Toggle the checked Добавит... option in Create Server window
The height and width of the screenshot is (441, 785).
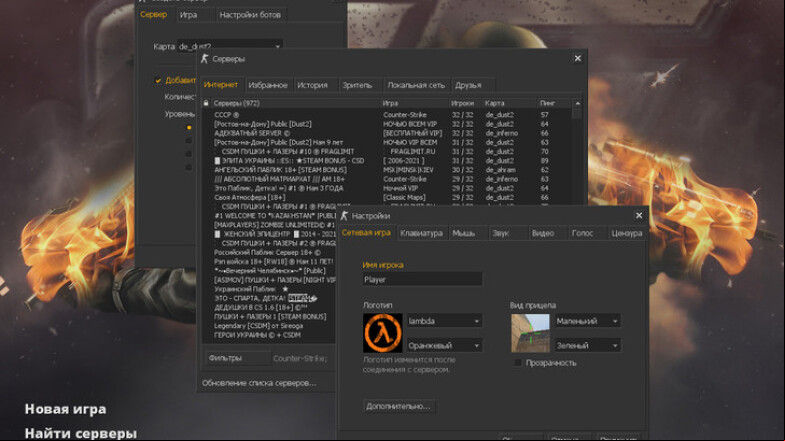[x=158, y=81]
